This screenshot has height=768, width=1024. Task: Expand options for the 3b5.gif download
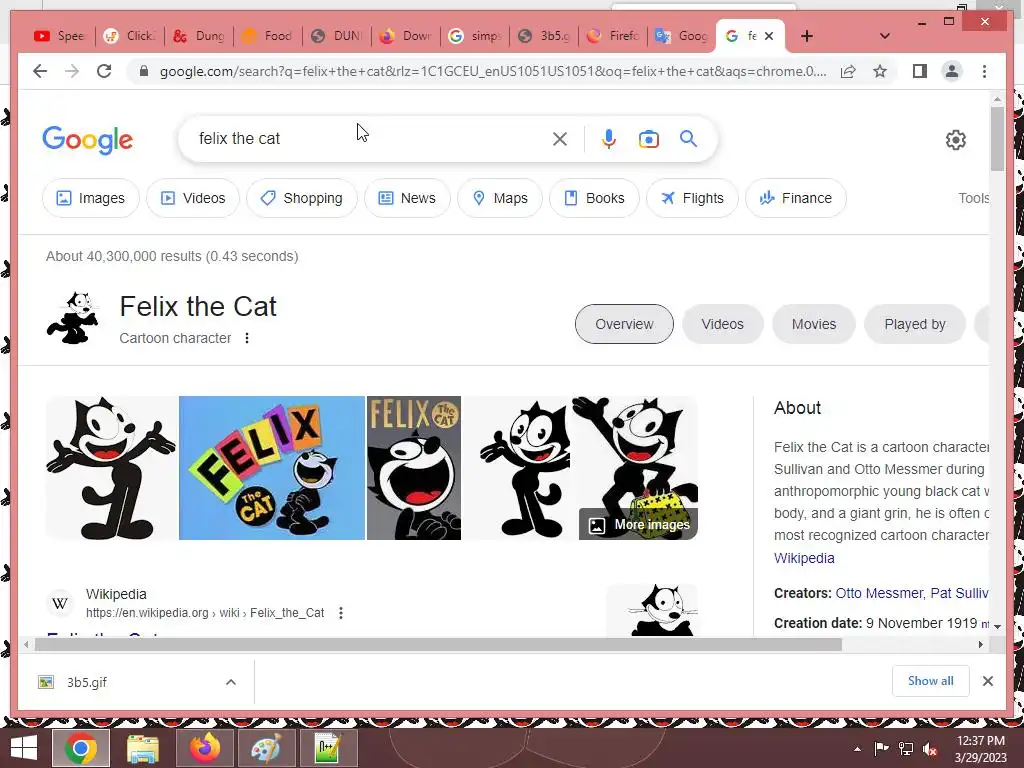[231, 682]
